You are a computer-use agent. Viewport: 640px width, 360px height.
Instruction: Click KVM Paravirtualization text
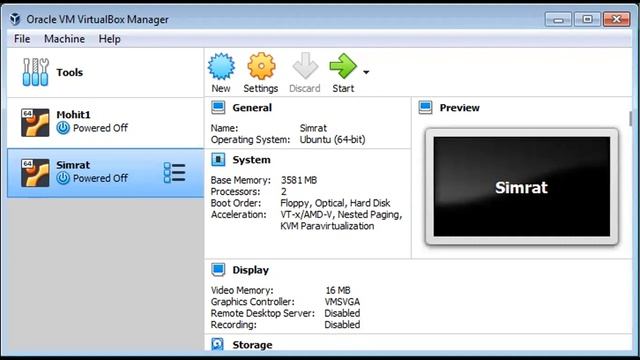pos(327,226)
